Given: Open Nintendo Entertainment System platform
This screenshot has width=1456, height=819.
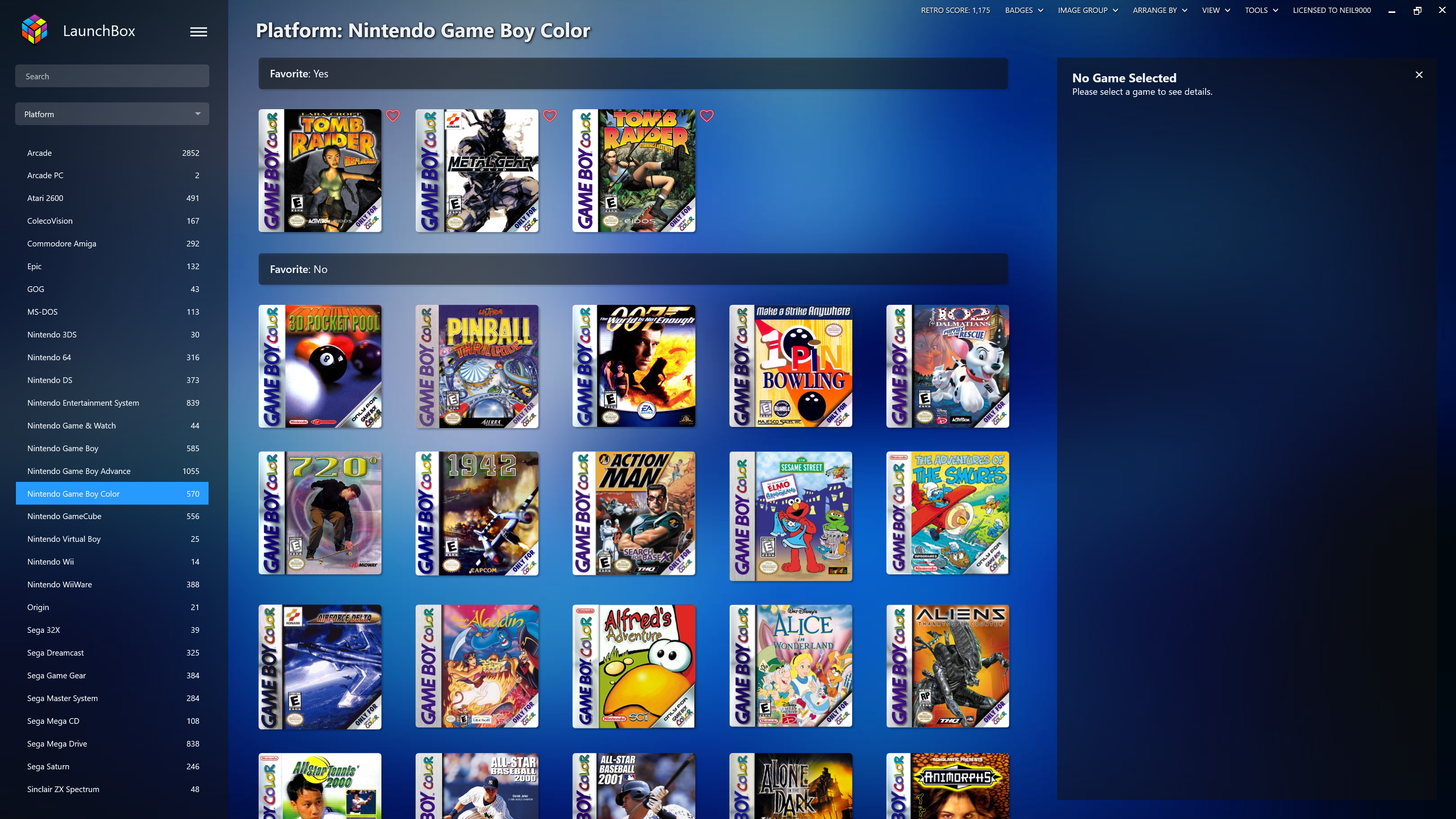Looking at the screenshot, I should click(112, 402).
